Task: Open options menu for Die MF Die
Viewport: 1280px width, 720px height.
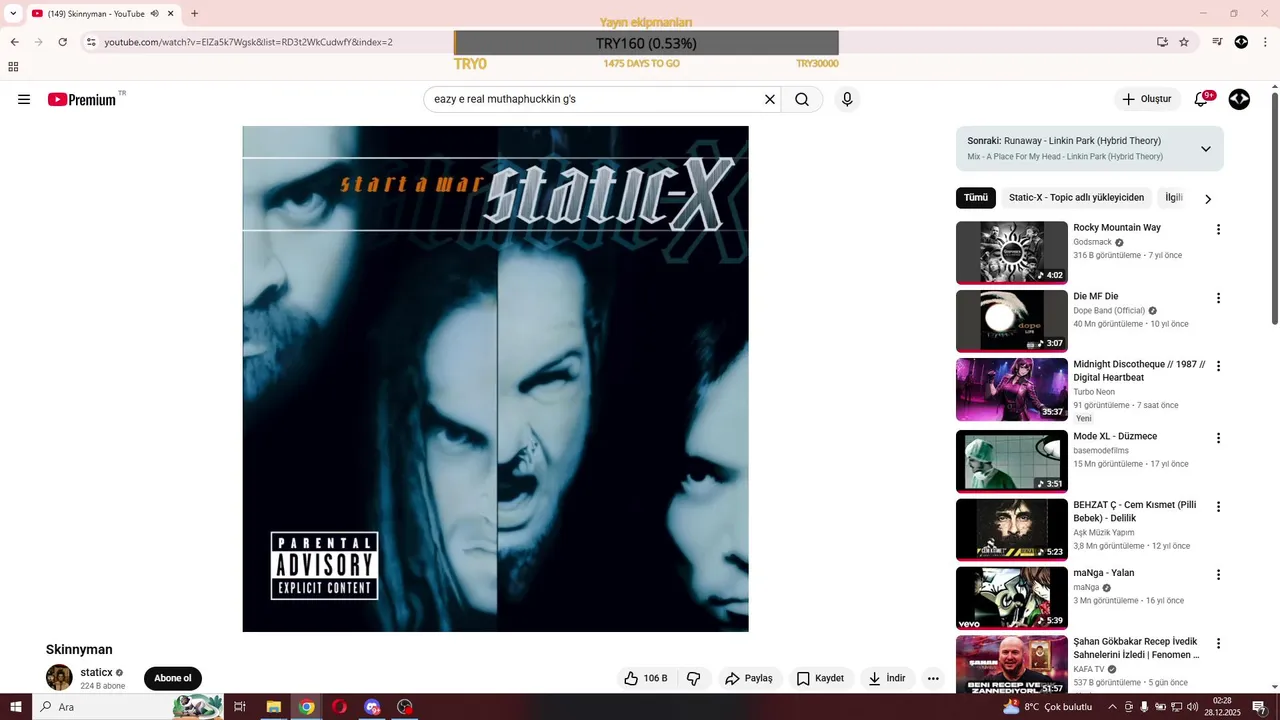Action: 1218,298
